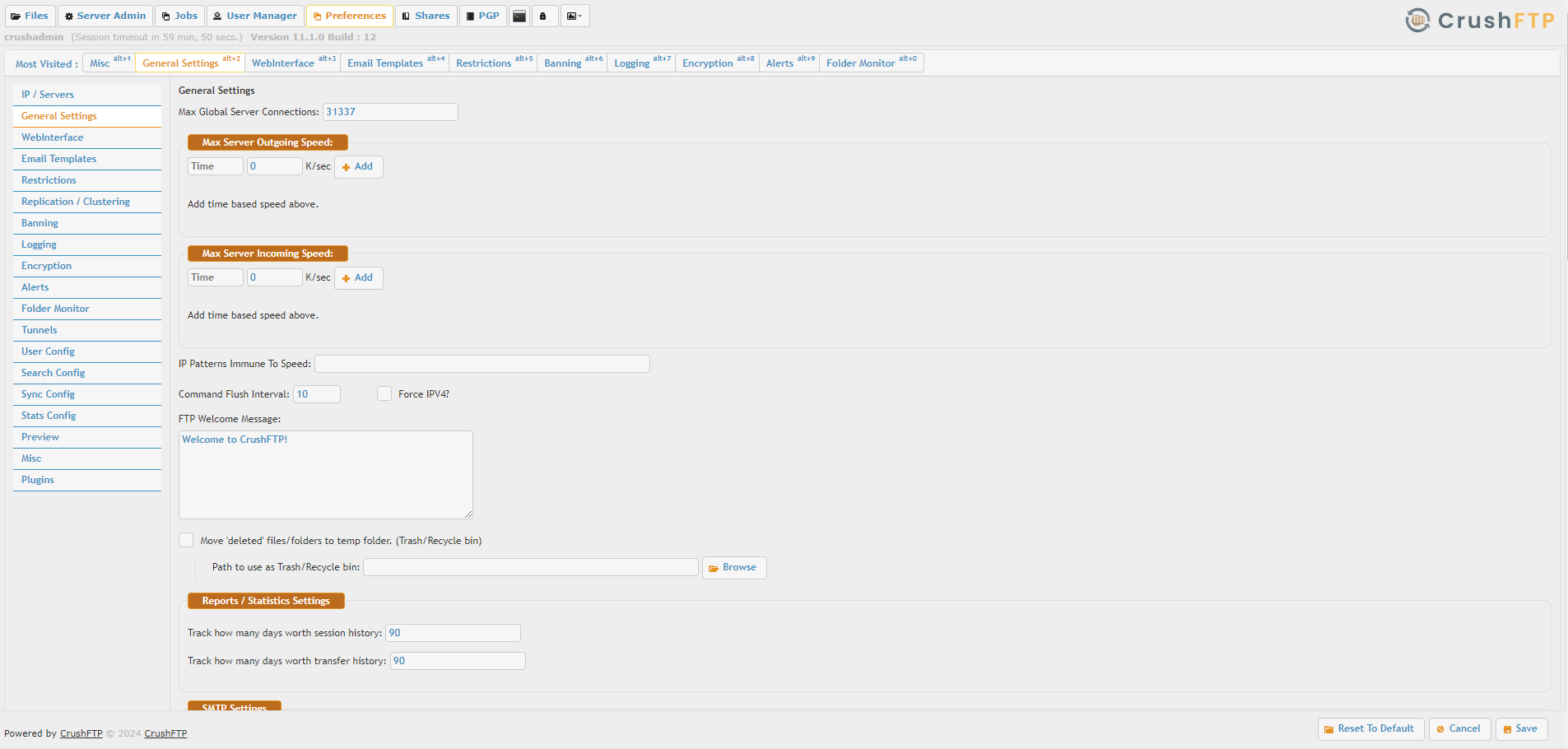Click K/sec value field for Incoming Speed
The width and height of the screenshot is (1568, 749).
click(275, 277)
